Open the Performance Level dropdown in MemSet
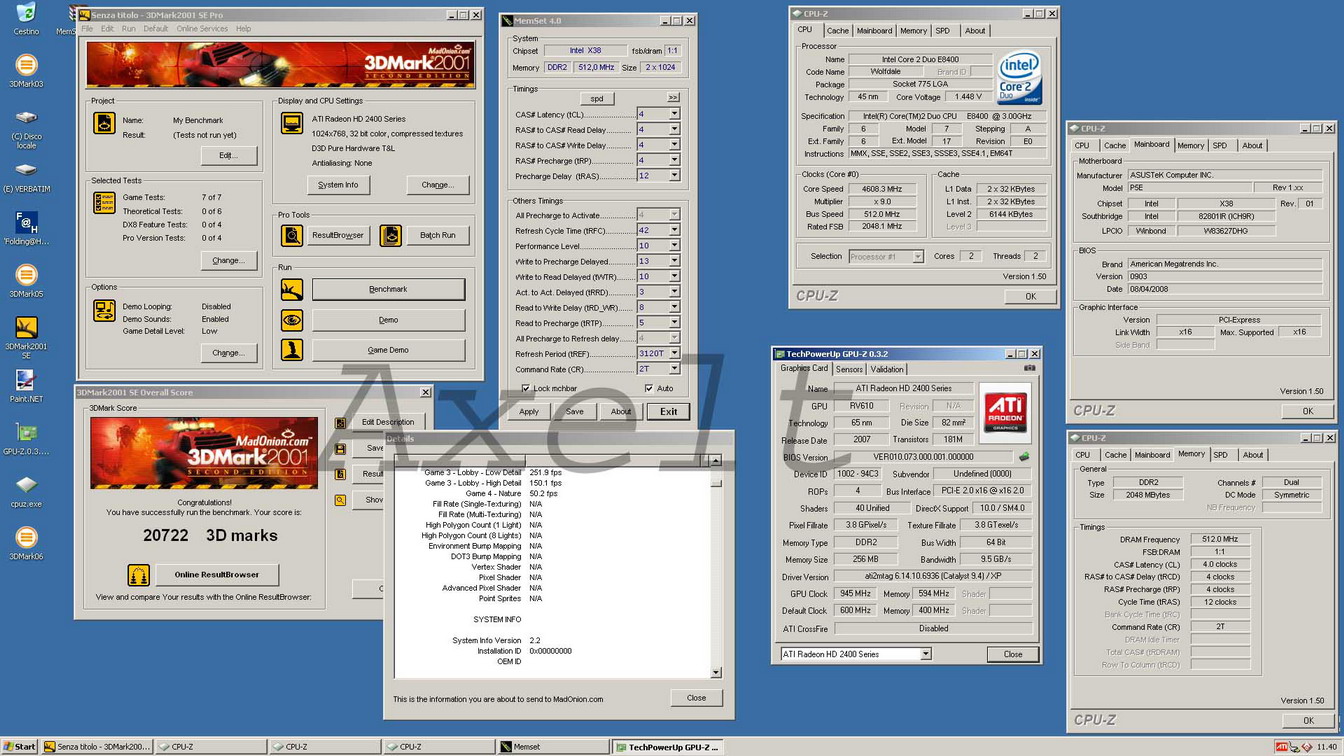The width and height of the screenshot is (1344, 756). [674, 245]
